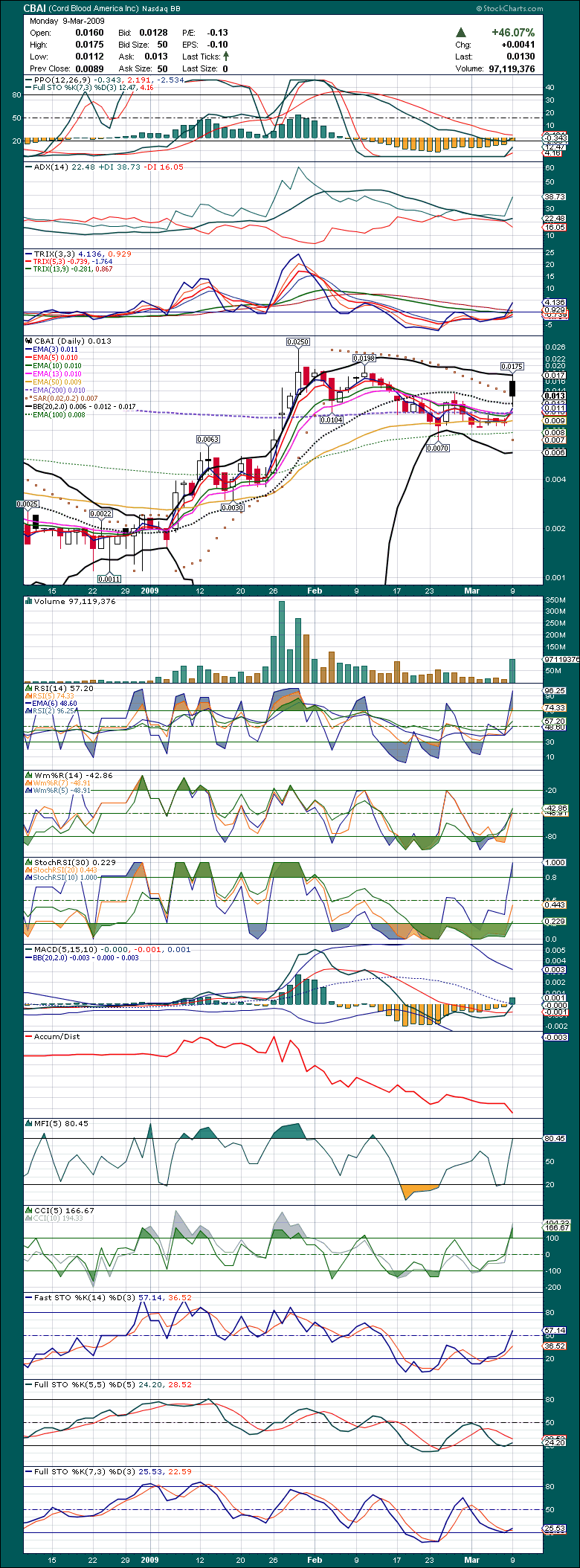Click the StockCharts.com copyright label
The width and height of the screenshot is (580, 1568).
tap(509, 9)
